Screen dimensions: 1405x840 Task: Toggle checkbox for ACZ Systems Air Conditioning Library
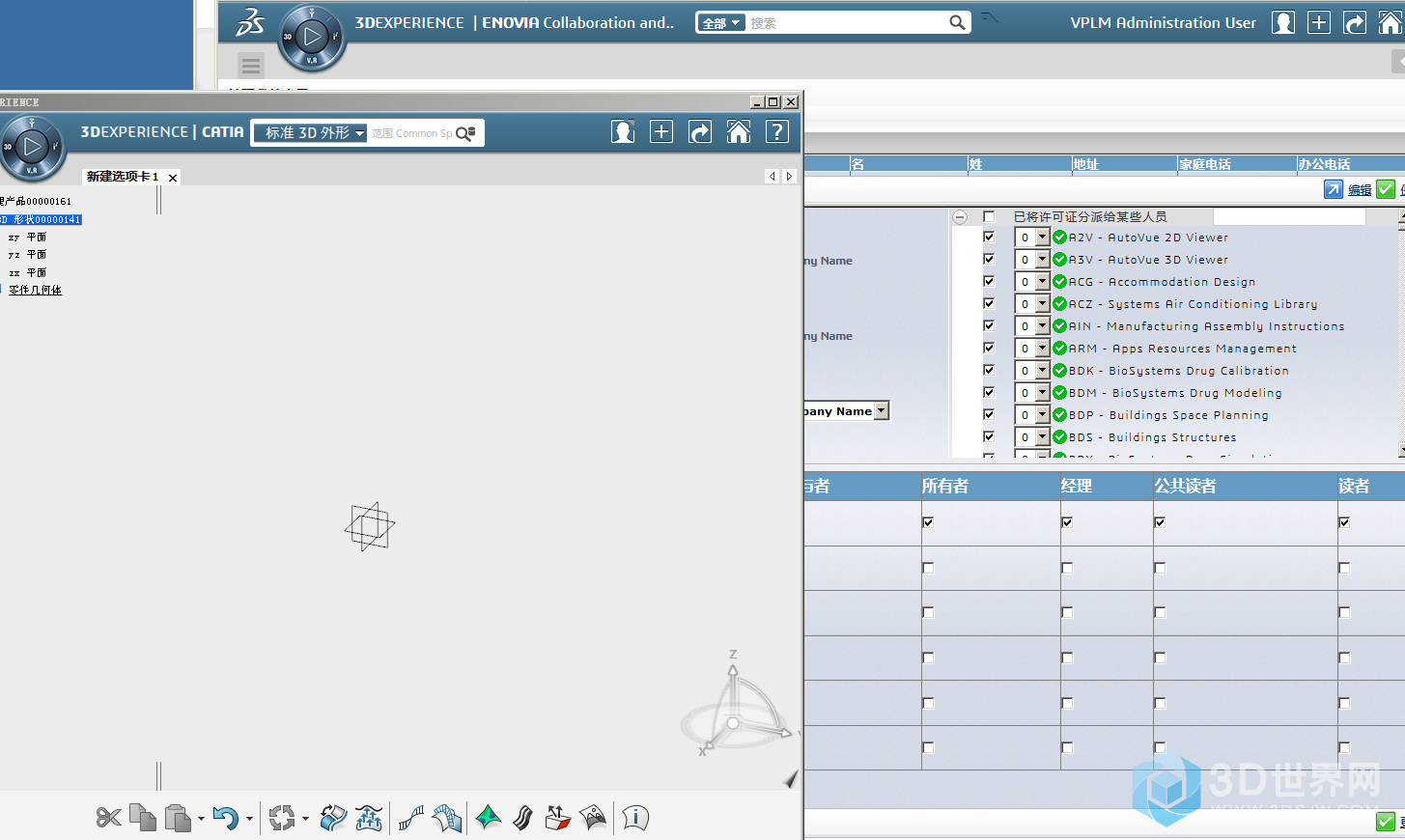pyautogui.click(x=989, y=303)
